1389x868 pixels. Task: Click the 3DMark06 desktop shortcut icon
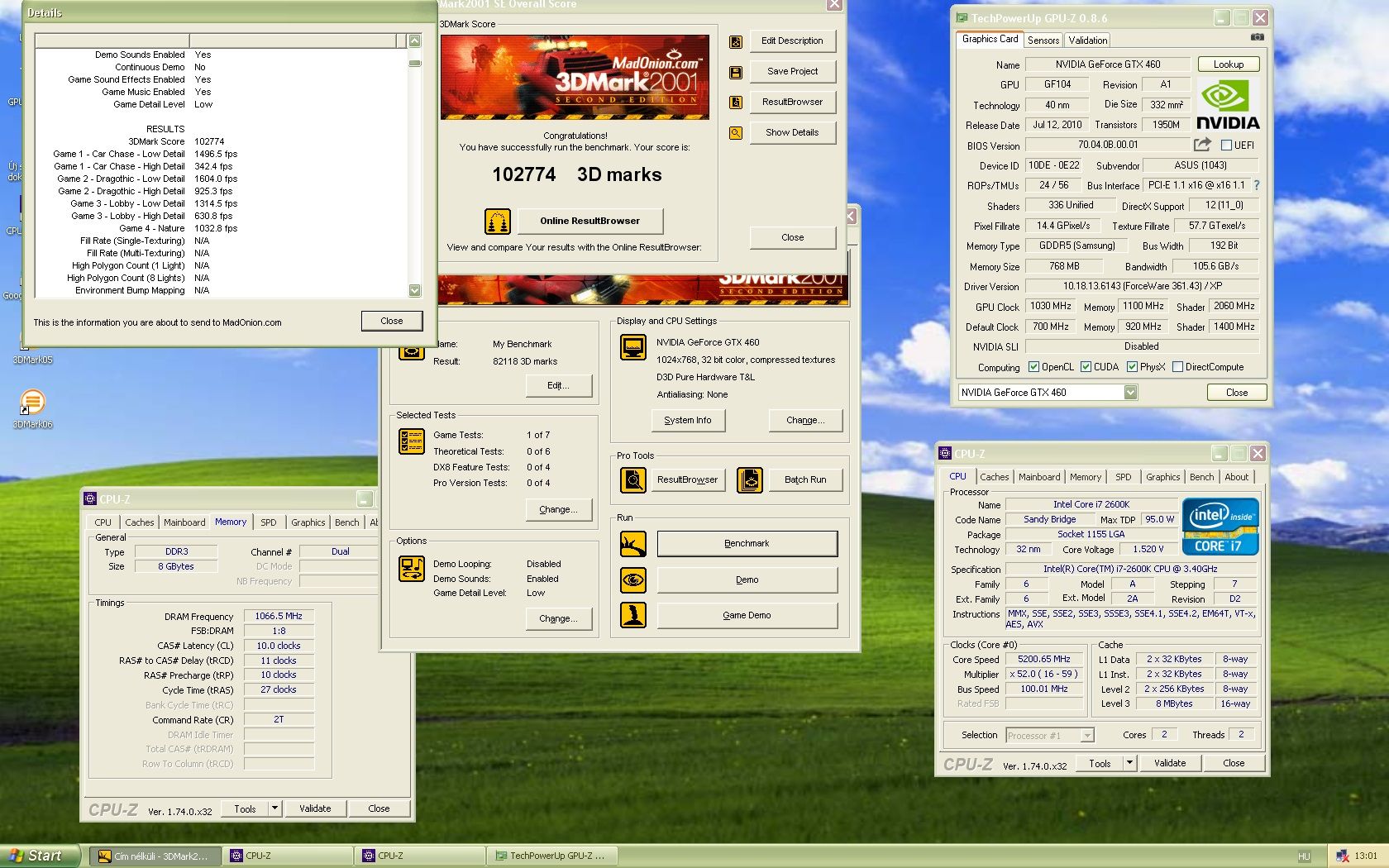32,403
